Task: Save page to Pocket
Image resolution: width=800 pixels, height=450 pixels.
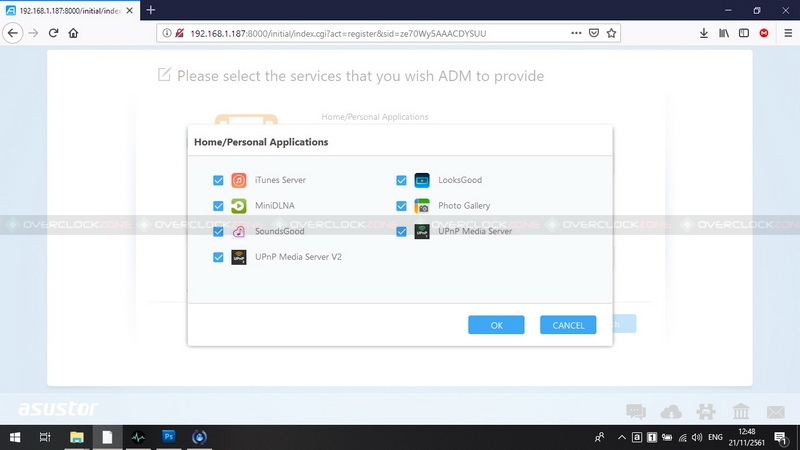Action: coord(594,33)
